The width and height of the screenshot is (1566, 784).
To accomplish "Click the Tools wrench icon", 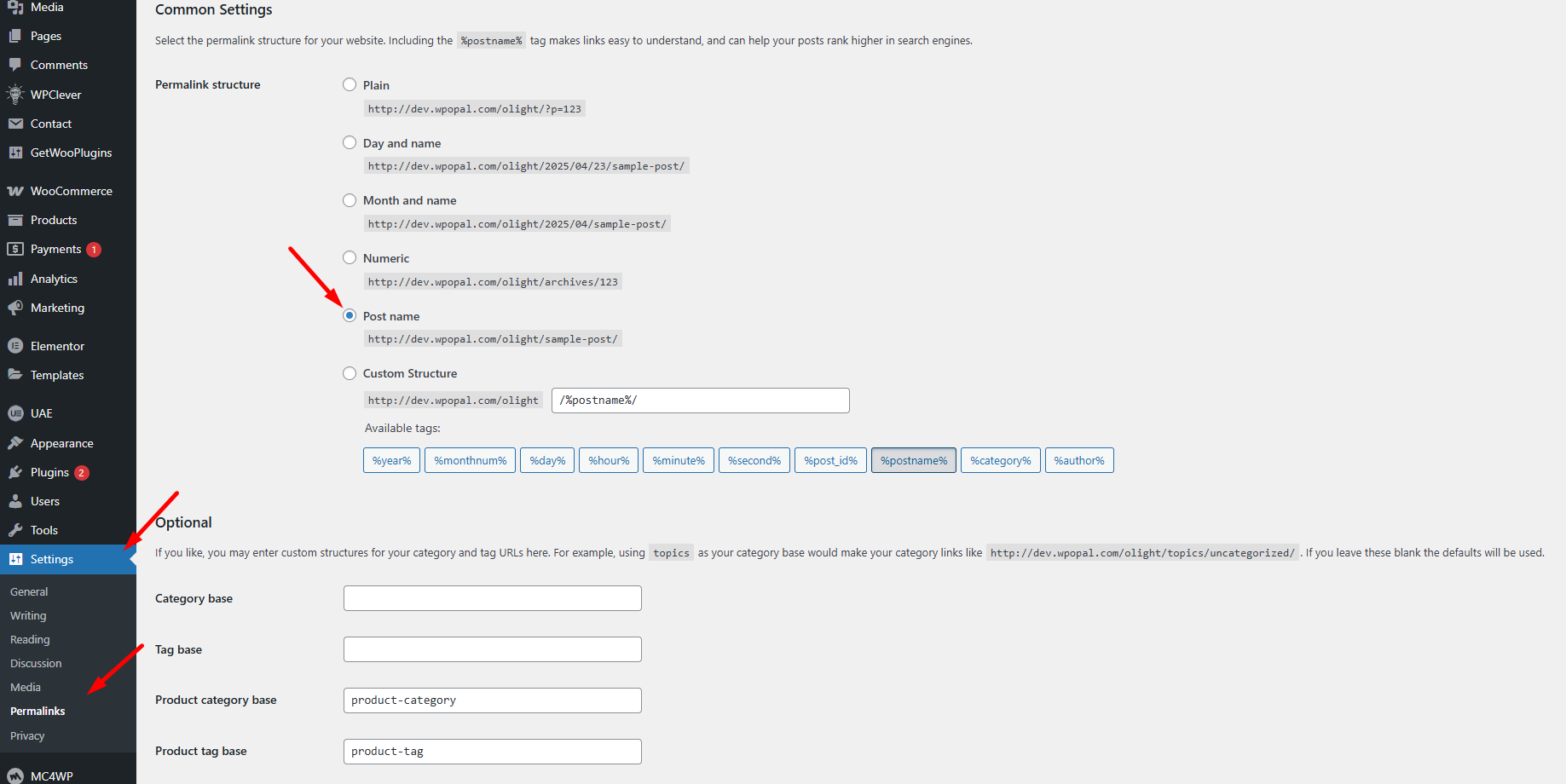I will (x=15, y=530).
